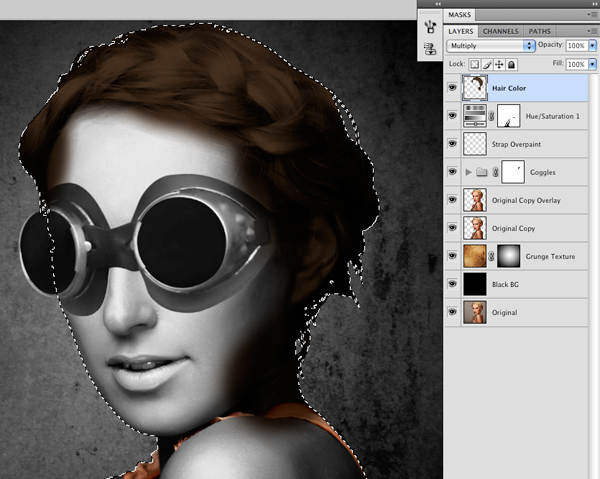Viewport: 600px width, 479px height.
Task: Click the Grunge Texture gradient mask thumbnail
Action: (508, 256)
